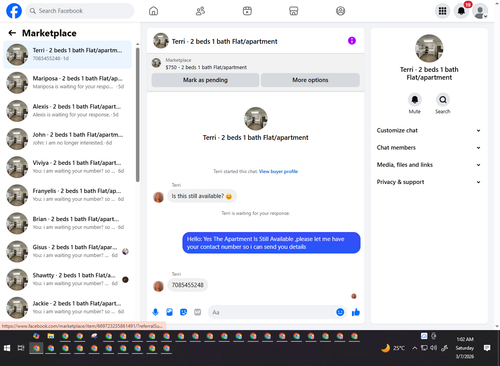Viewport: 500px width, 366px height.
Task: Open the Home feed icon
Action: (x=153, y=11)
